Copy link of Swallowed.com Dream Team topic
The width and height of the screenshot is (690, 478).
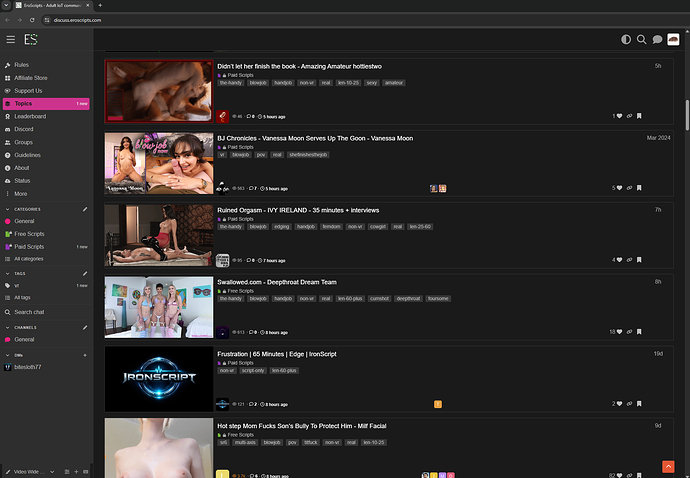(629, 332)
